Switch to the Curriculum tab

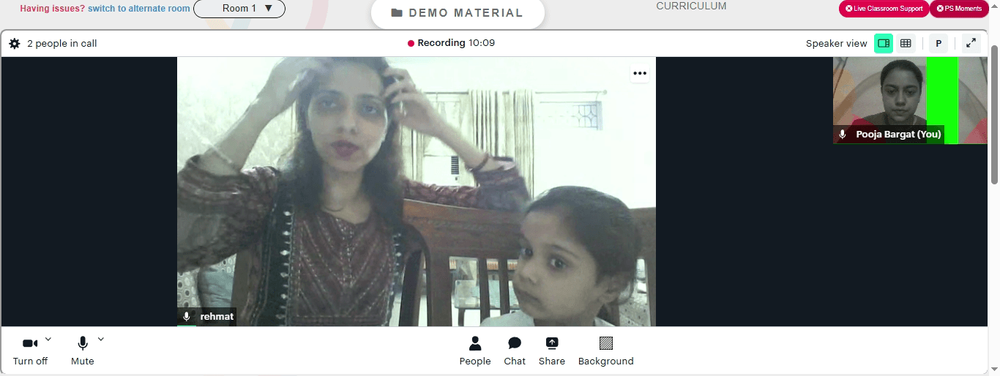[691, 6]
